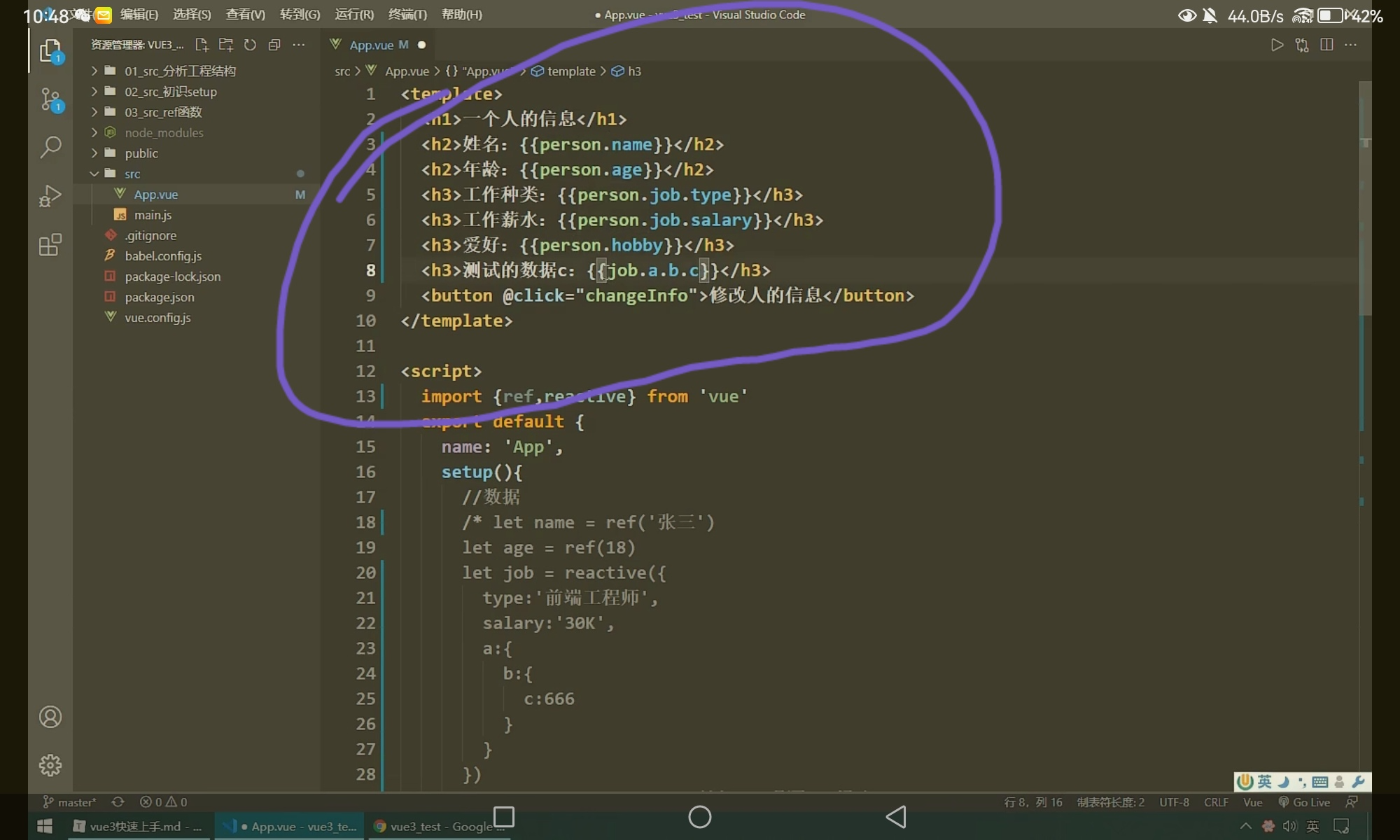Open the Extensions view
Viewport: 1400px width, 840px height.
click(50, 245)
